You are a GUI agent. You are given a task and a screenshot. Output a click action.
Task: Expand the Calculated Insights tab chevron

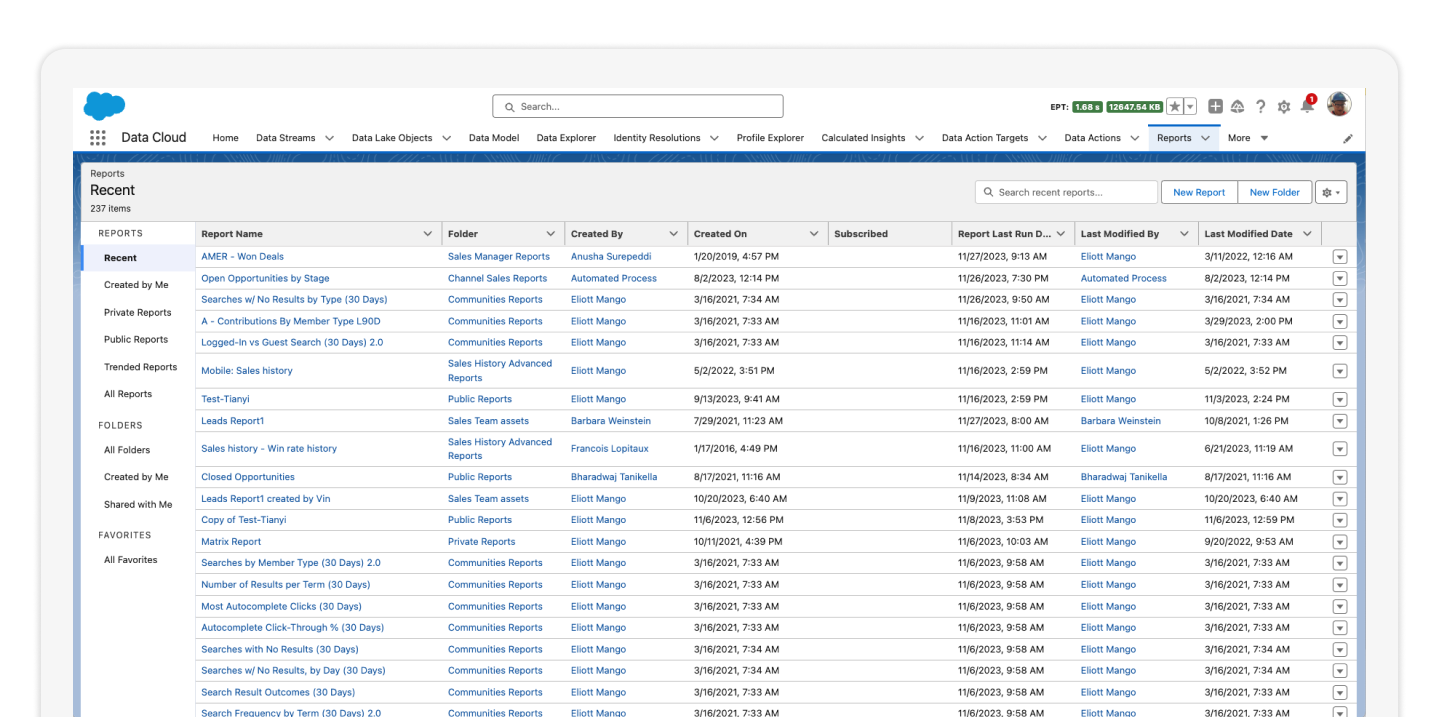click(x=919, y=139)
